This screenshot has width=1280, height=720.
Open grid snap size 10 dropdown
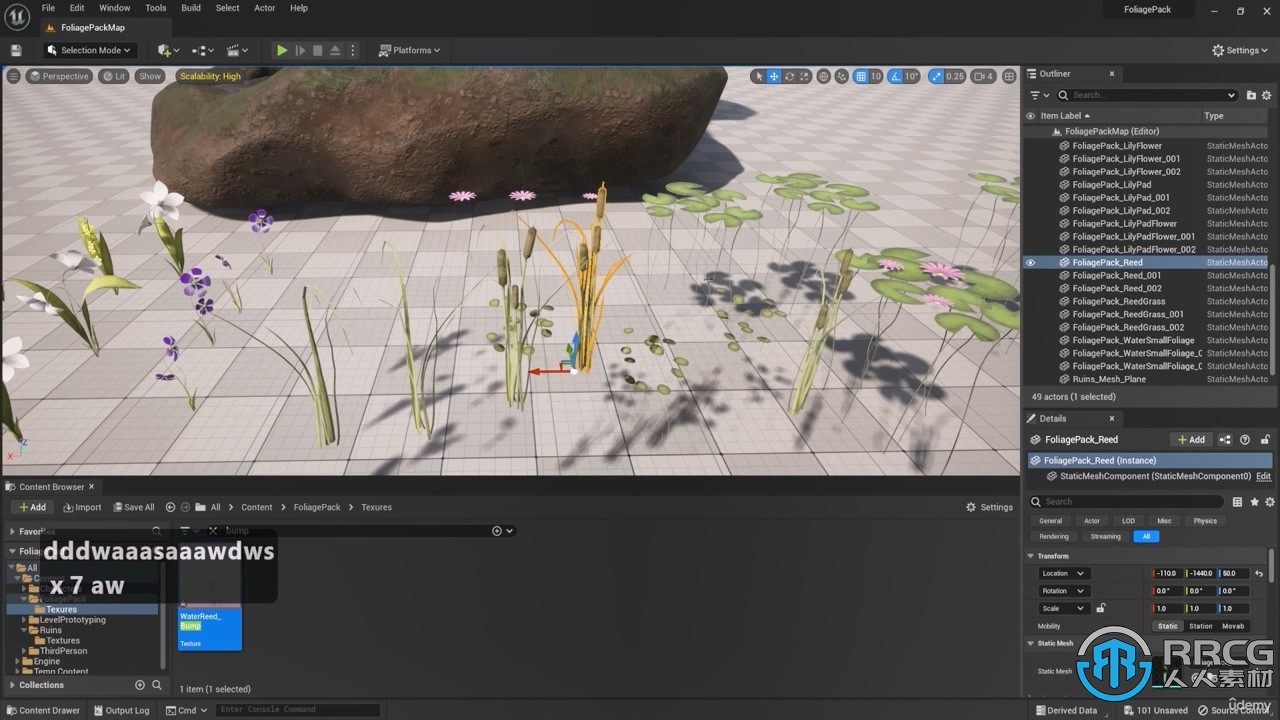point(875,76)
